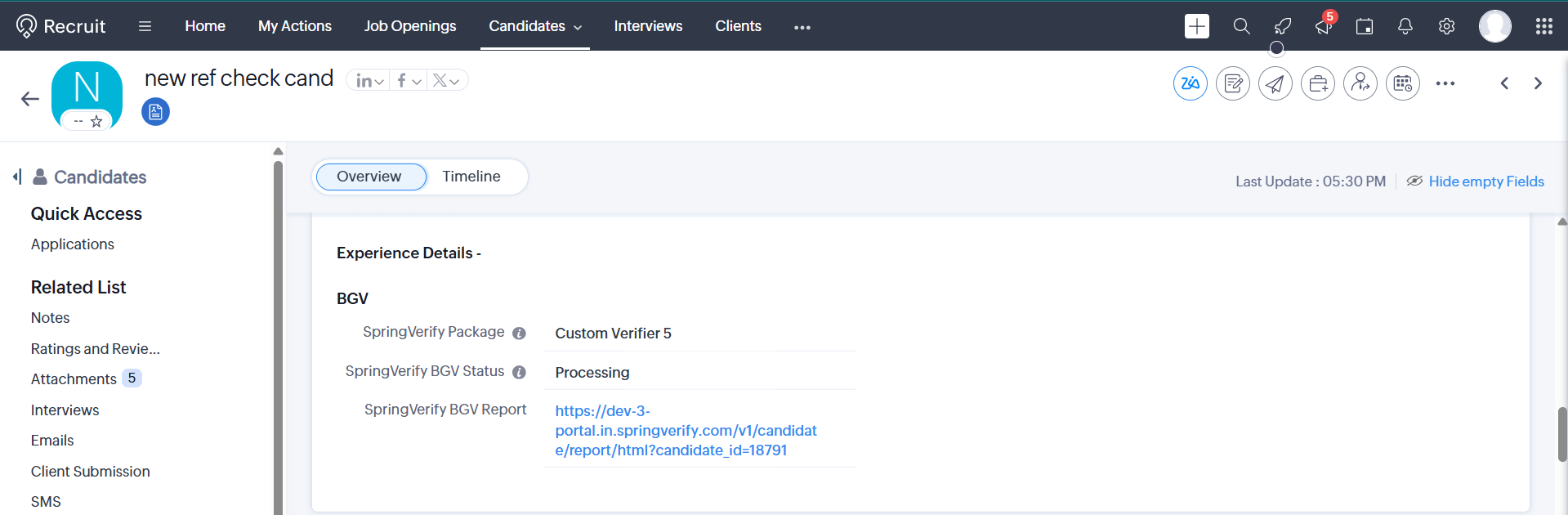Screen dimensions: 1568x515
Task: Open the notifications bell icon
Action: pos(1405,26)
